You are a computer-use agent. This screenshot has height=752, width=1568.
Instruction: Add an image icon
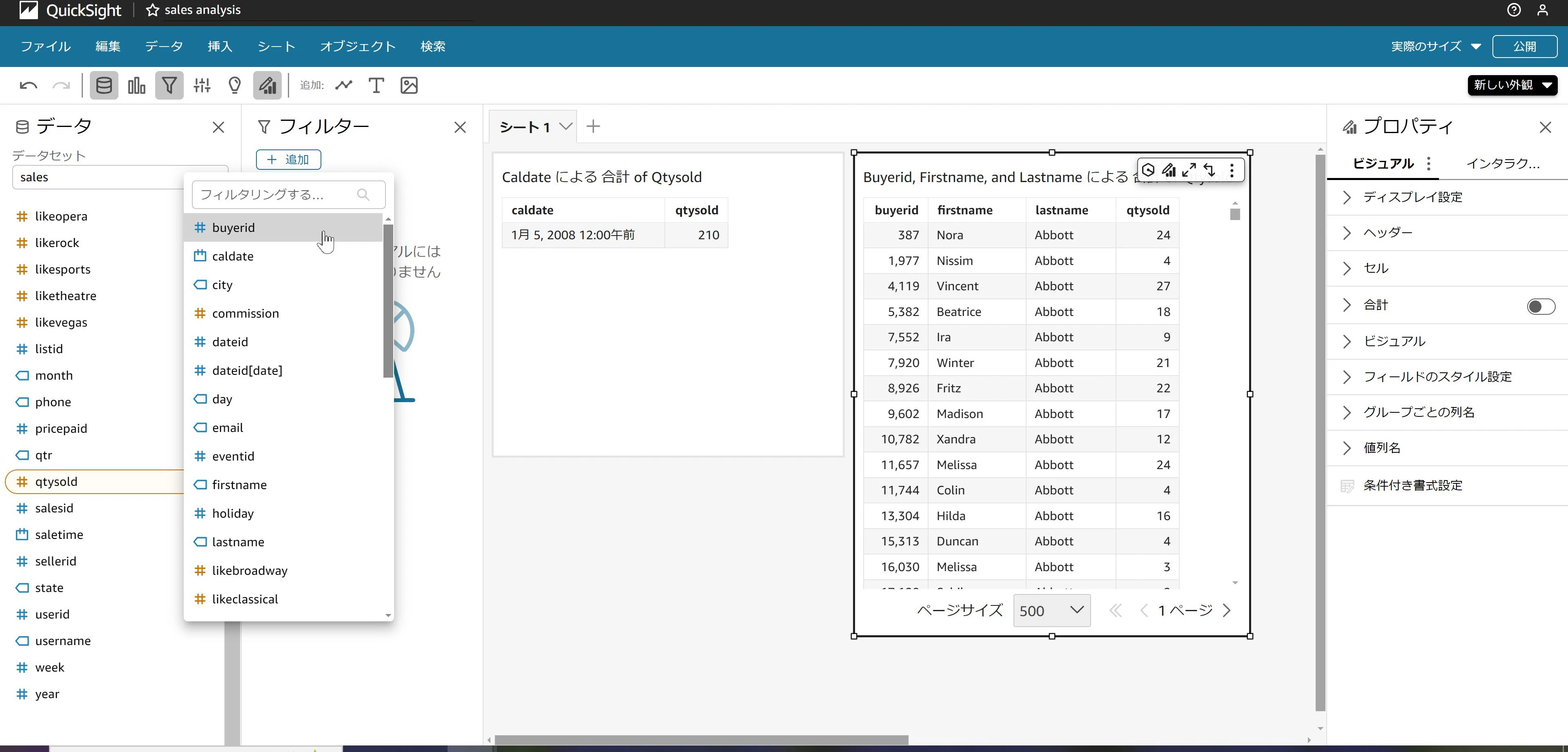409,86
